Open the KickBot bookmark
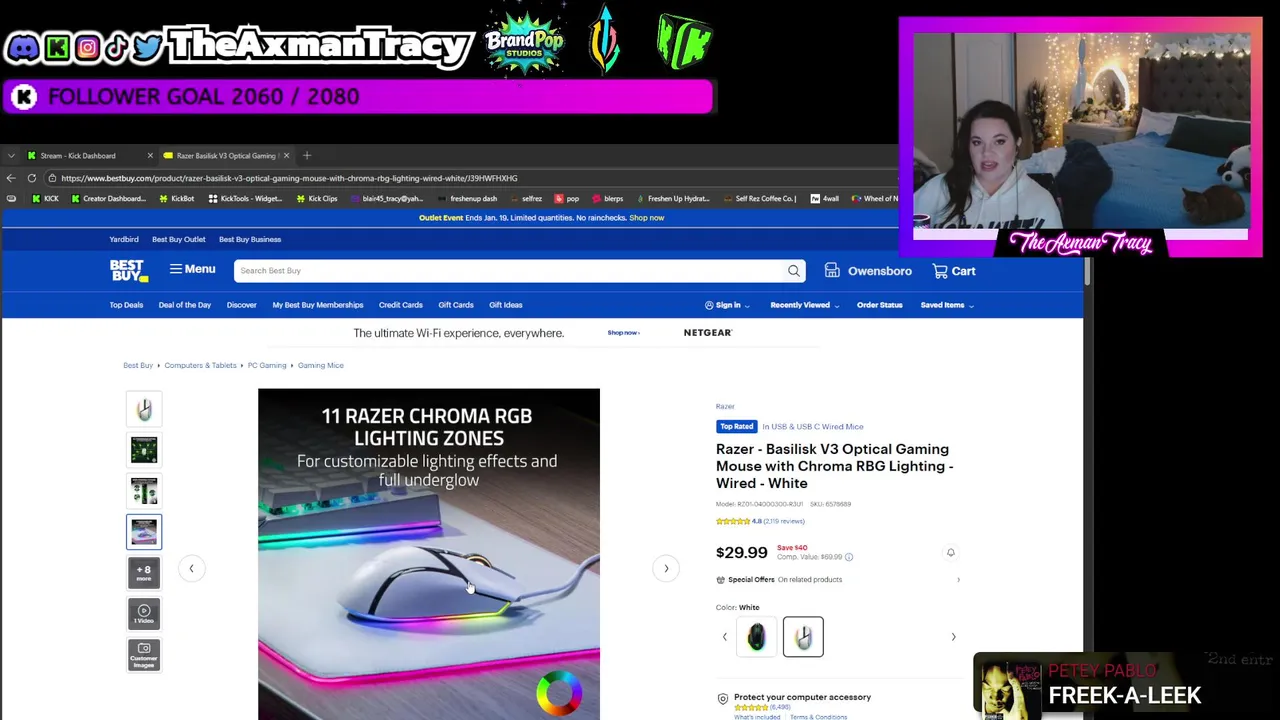 [x=176, y=198]
